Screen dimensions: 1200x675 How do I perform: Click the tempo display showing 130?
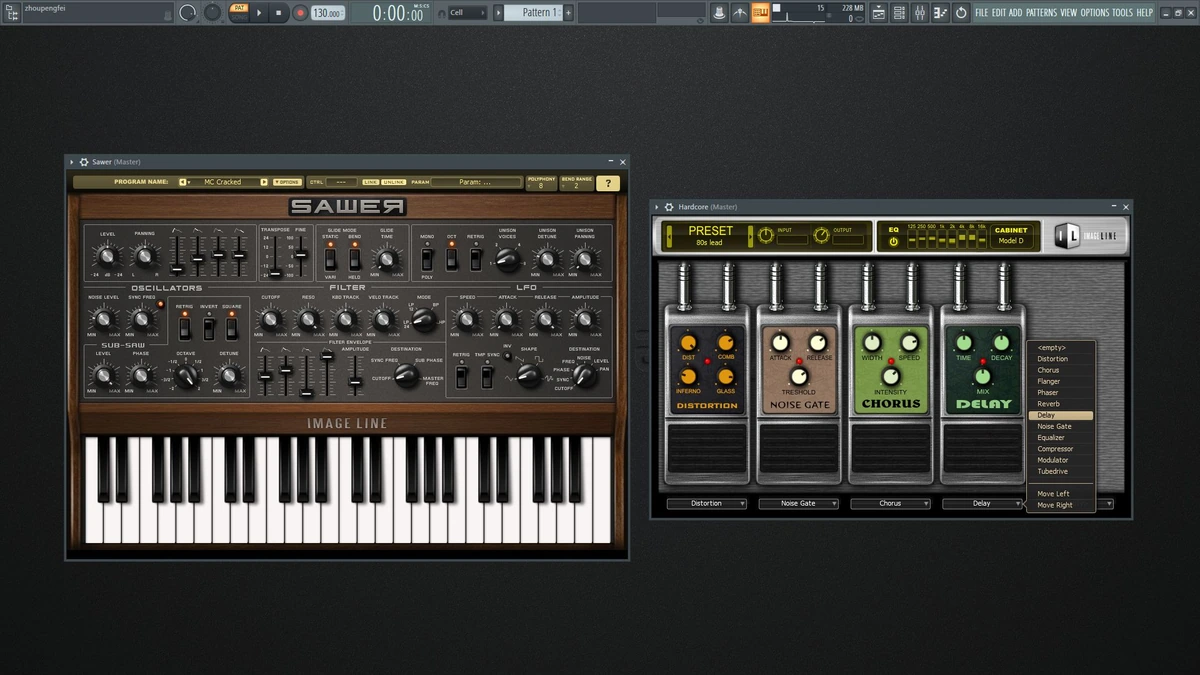[x=327, y=13]
